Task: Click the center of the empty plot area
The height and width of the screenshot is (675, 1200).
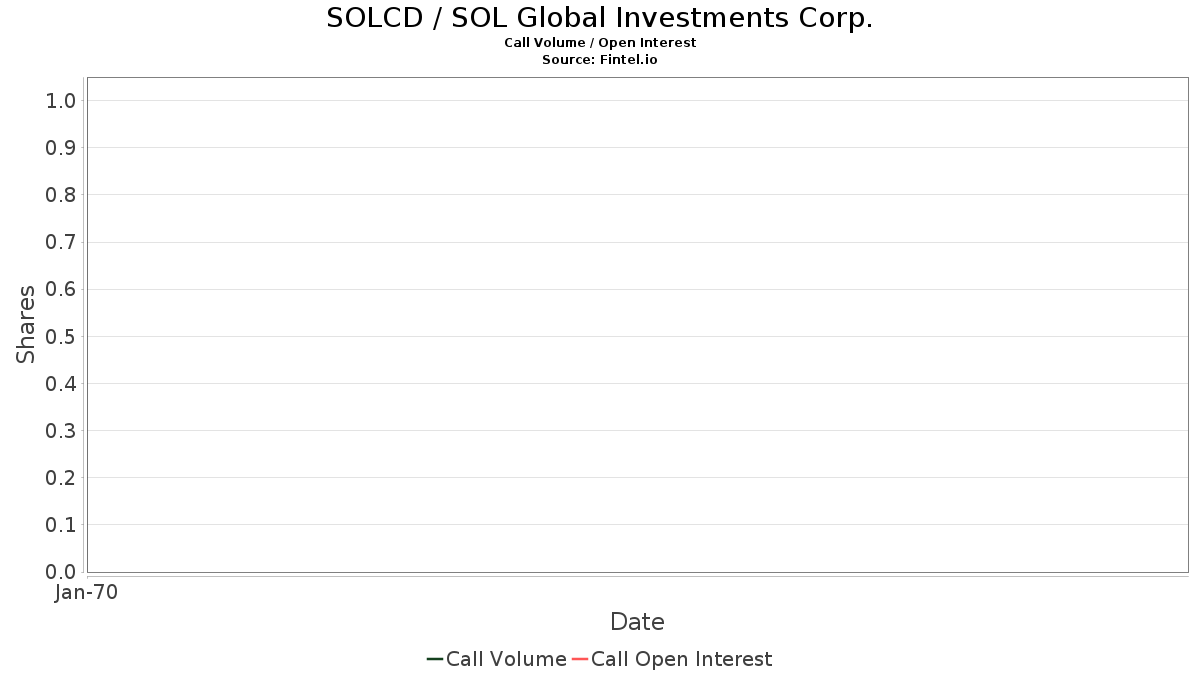Action: point(637,325)
